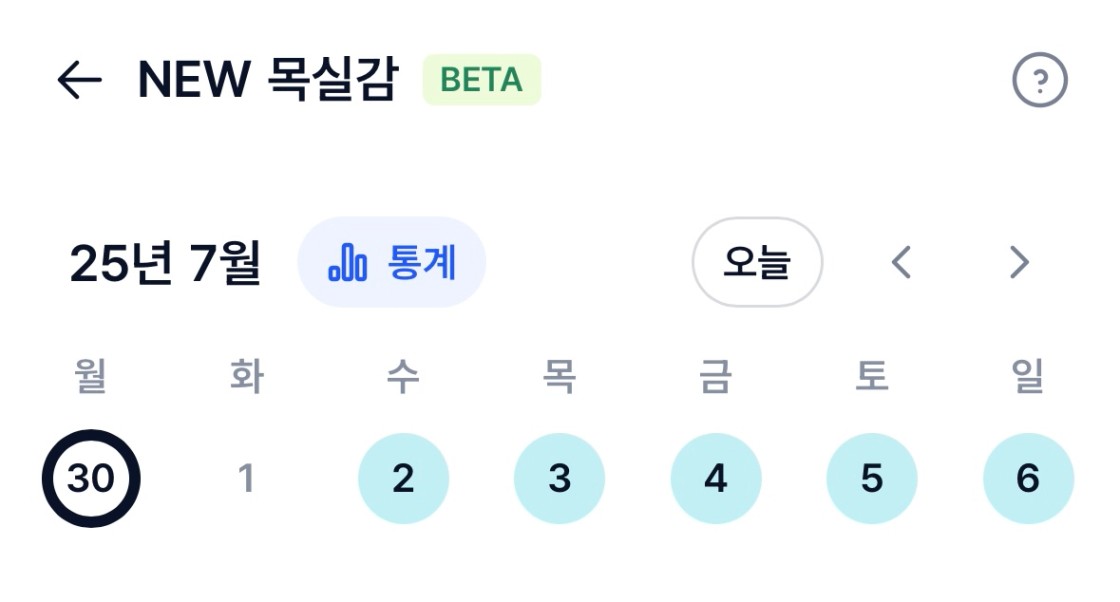Viewport: 1120px width, 602px height.
Task: Open help via the question mark icon
Action: [x=1039, y=80]
